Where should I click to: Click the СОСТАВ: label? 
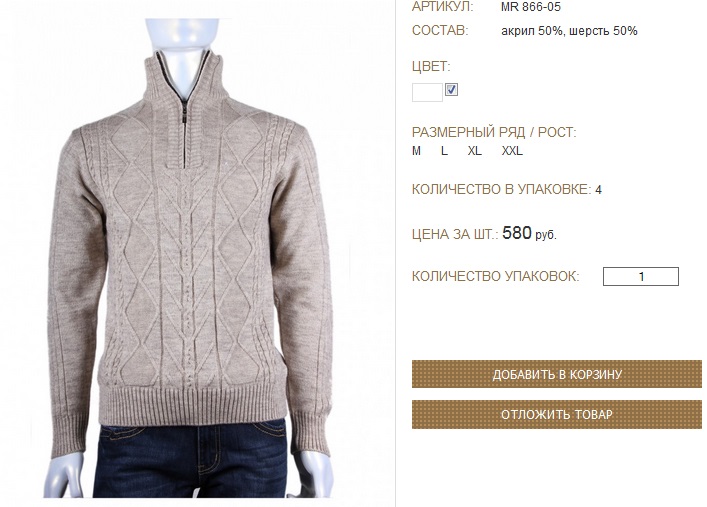click(x=440, y=31)
